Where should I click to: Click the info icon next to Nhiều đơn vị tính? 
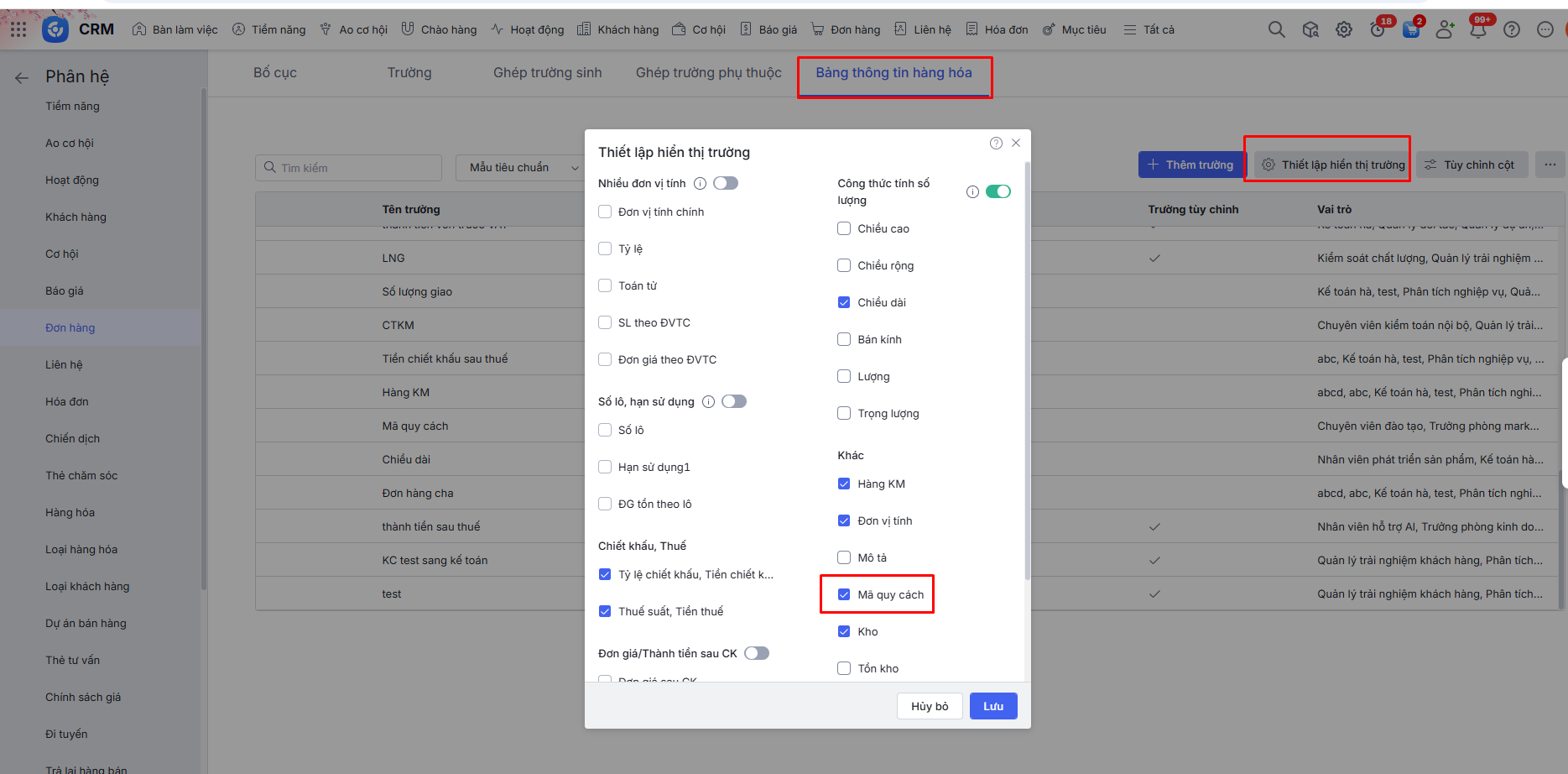(700, 183)
